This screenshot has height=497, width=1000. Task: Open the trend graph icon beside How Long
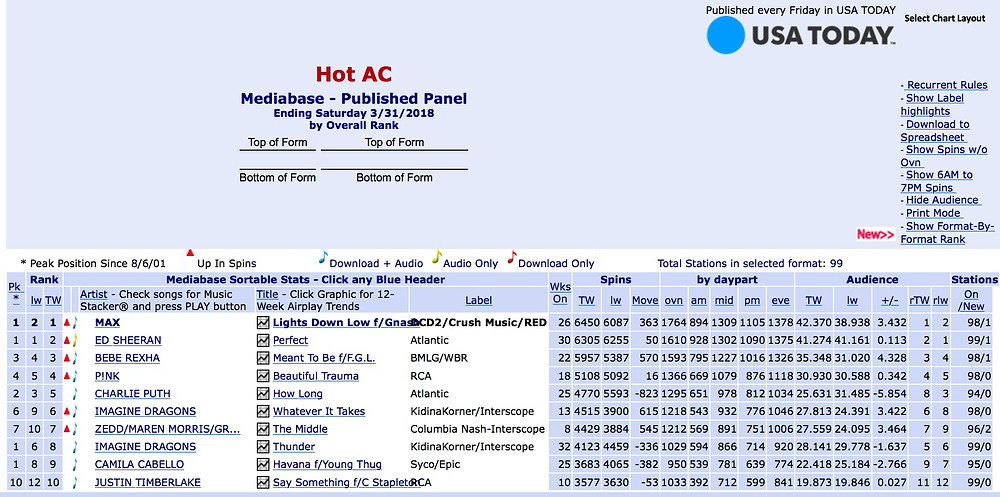pyautogui.click(x=263, y=394)
